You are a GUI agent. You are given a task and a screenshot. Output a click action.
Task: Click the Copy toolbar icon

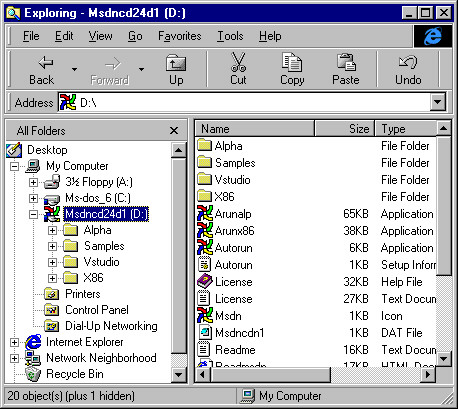292,62
